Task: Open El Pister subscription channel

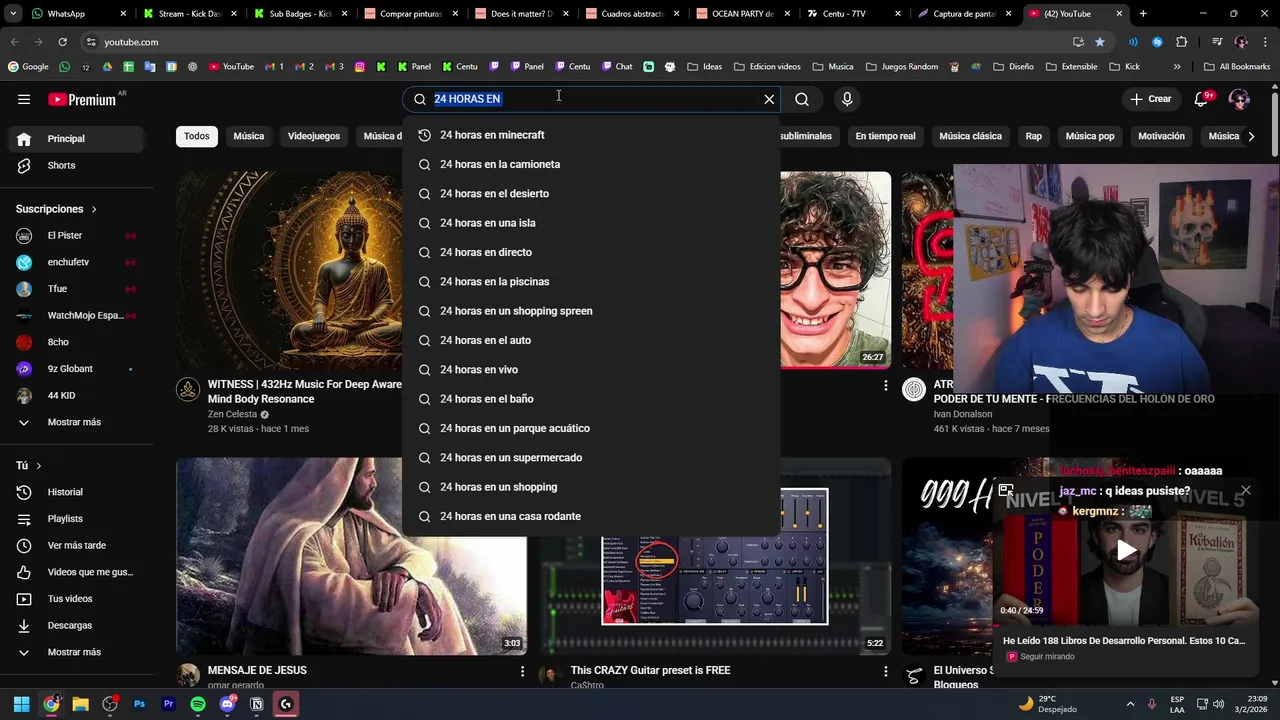Action: pyautogui.click(x=76, y=235)
